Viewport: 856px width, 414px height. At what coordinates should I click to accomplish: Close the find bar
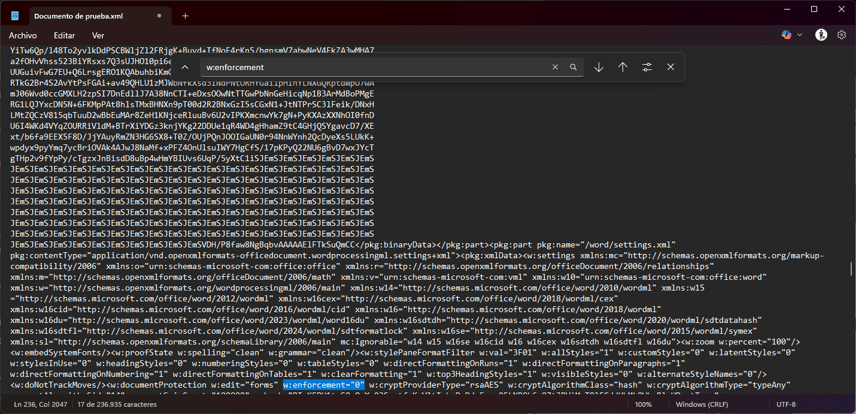click(671, 67)
